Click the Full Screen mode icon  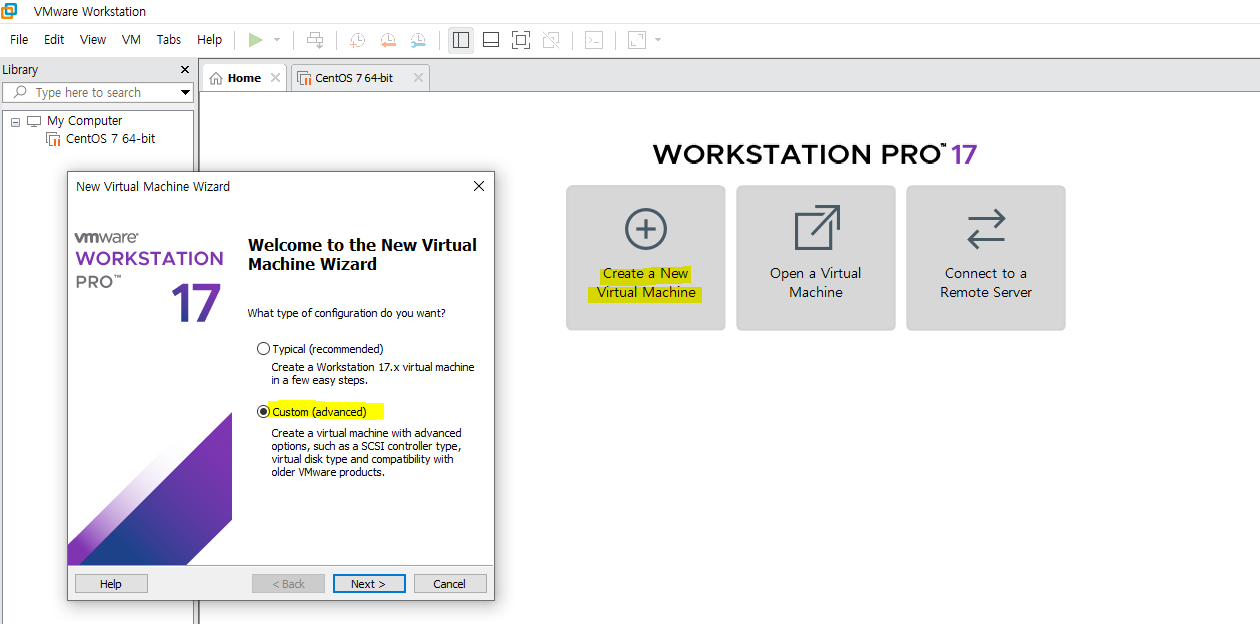(x=521, y=40)
